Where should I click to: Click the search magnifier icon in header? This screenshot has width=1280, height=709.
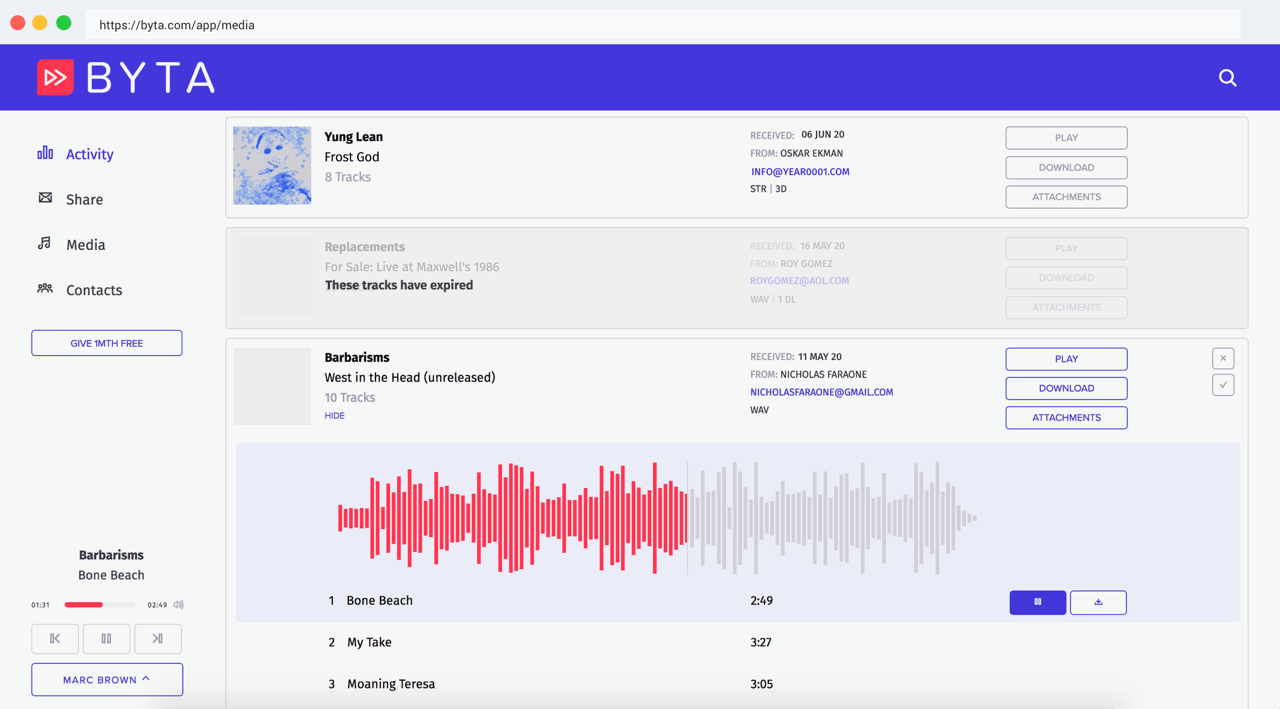(1227, 78)
